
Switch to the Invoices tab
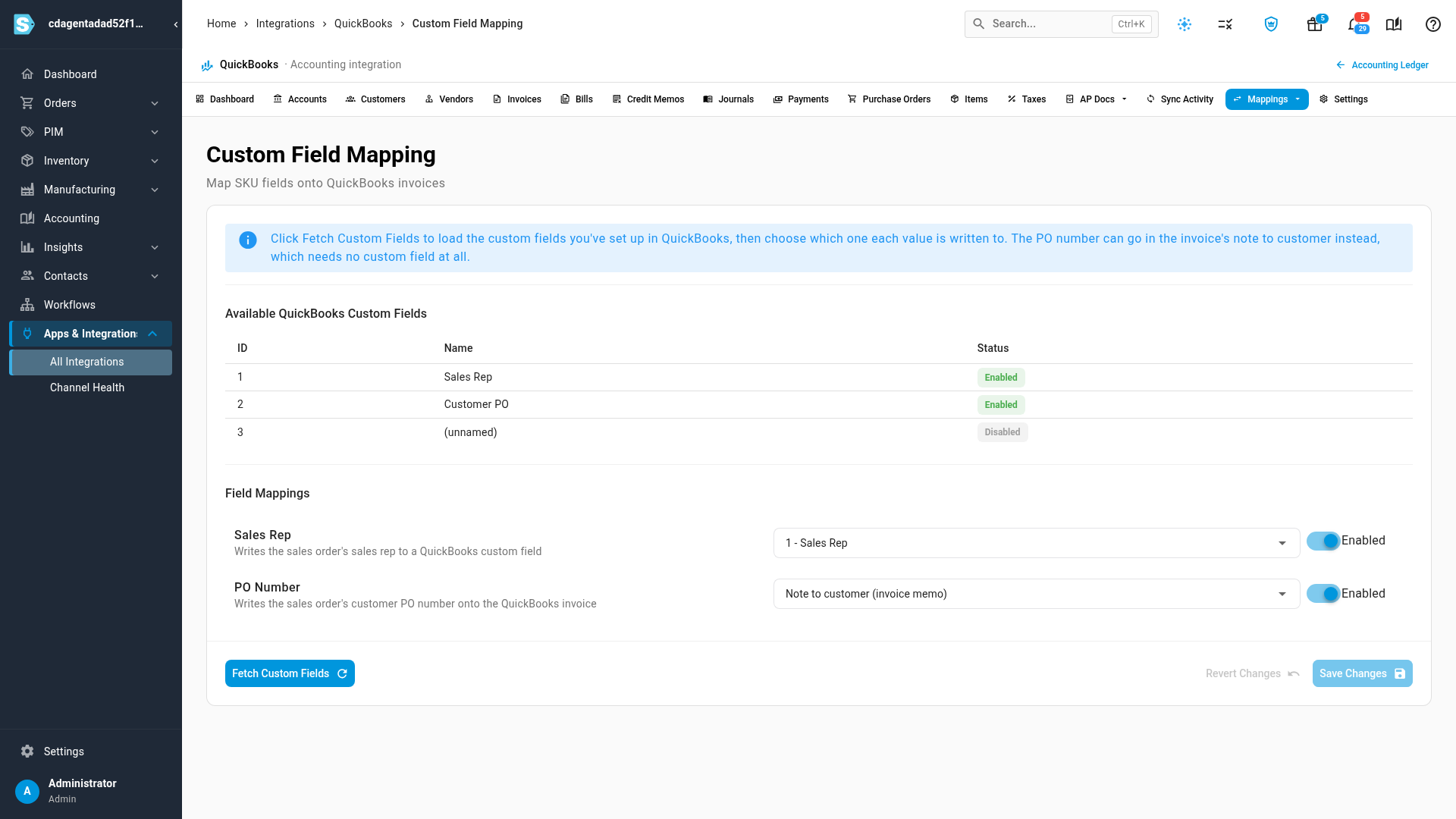(x=516, y=99)
